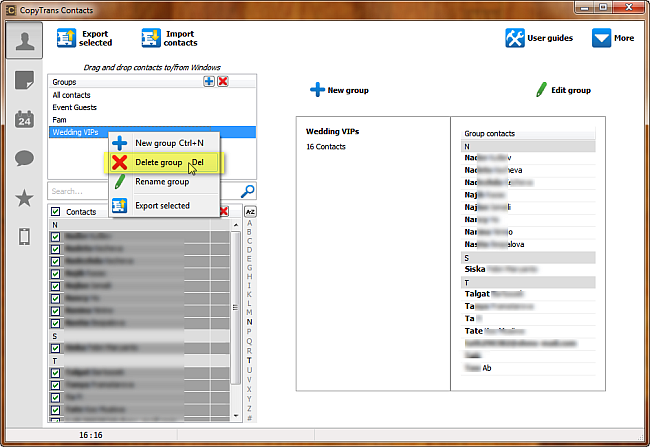Viewport: 650px width, 447px height.
Task: Uncheck last contact under N
Action: pos(56,323)
